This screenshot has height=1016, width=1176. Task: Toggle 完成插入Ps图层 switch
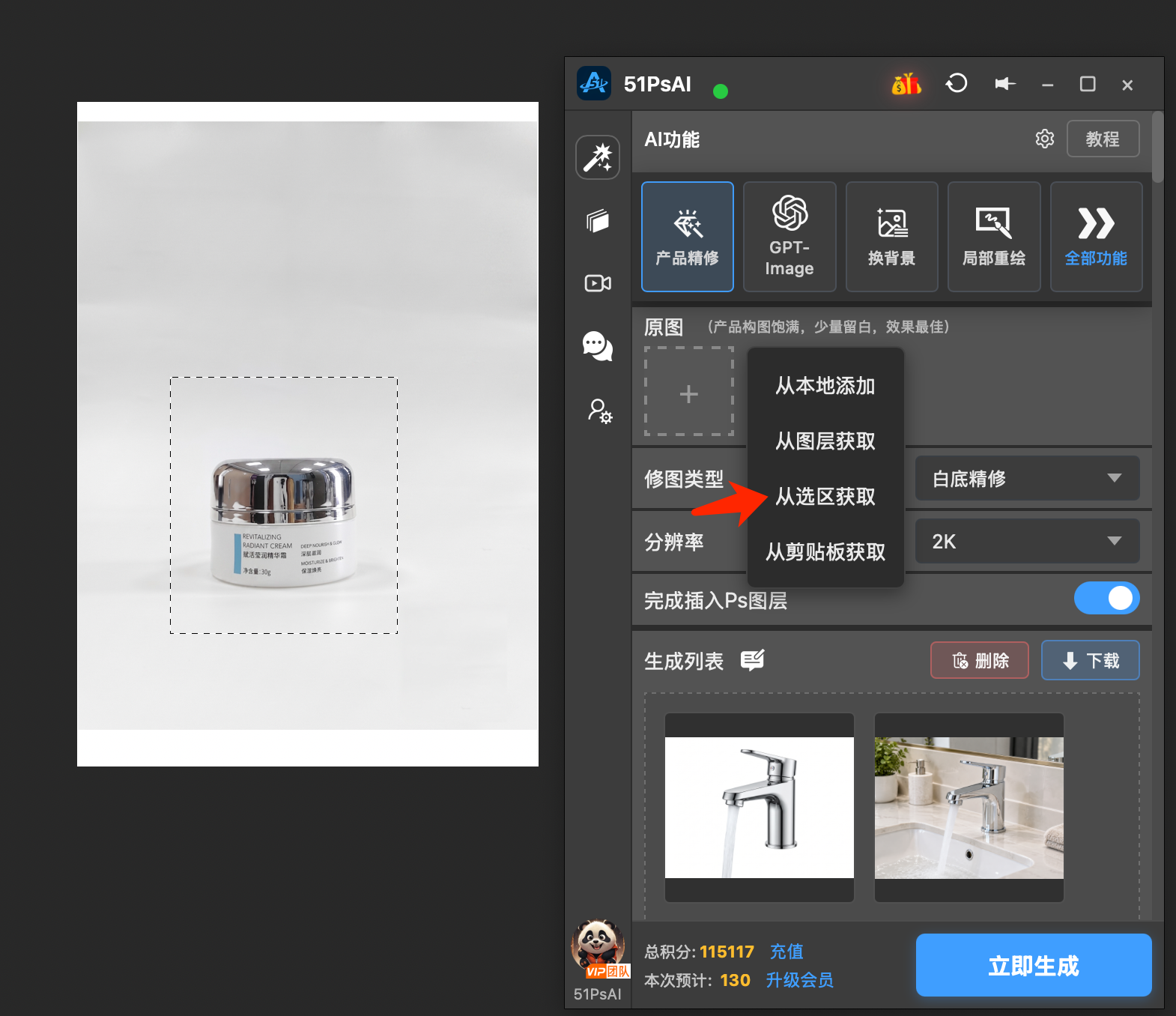tap(1106, 598)
